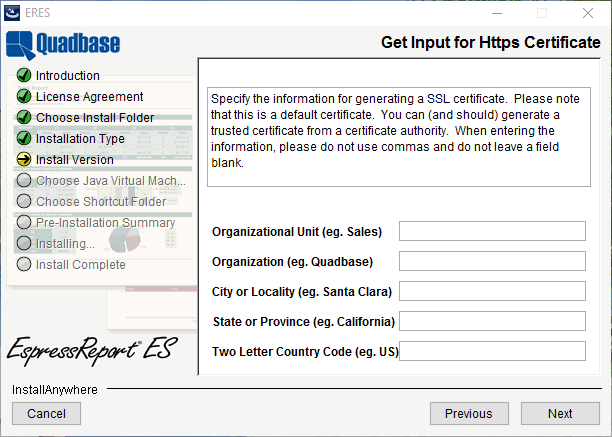Image resolution: width=612 pixels, height=437 pixels.
Task: Click the Choose Shortcut Folder step label
Action: 101,202
